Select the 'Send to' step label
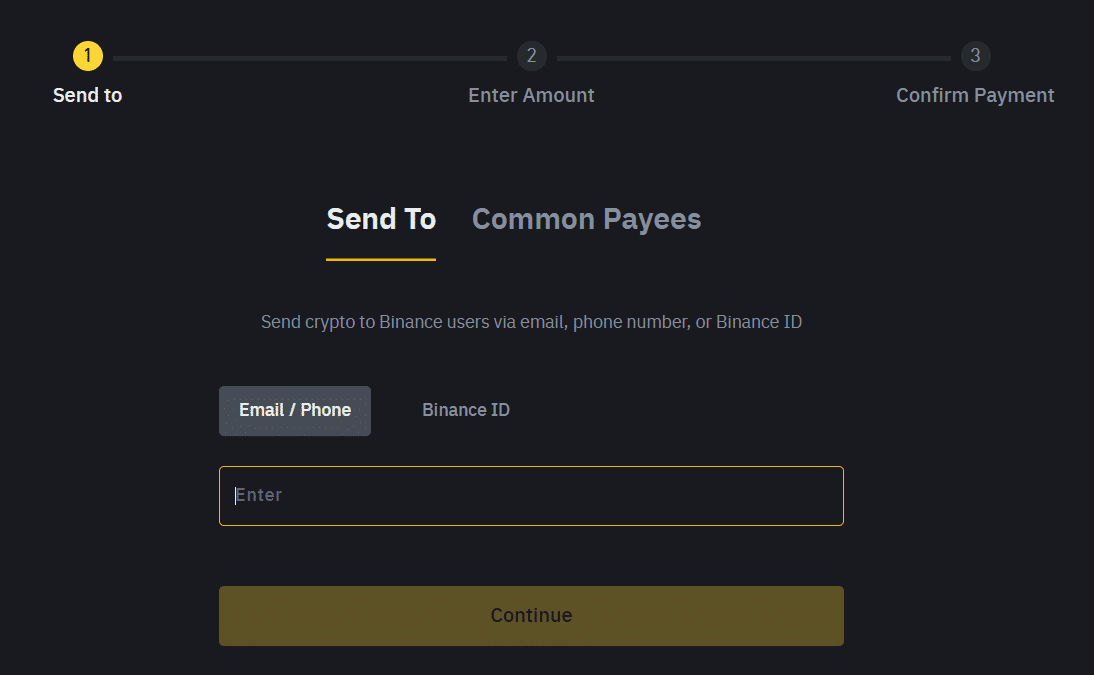 pyautogui.click(x=88, y=95)
